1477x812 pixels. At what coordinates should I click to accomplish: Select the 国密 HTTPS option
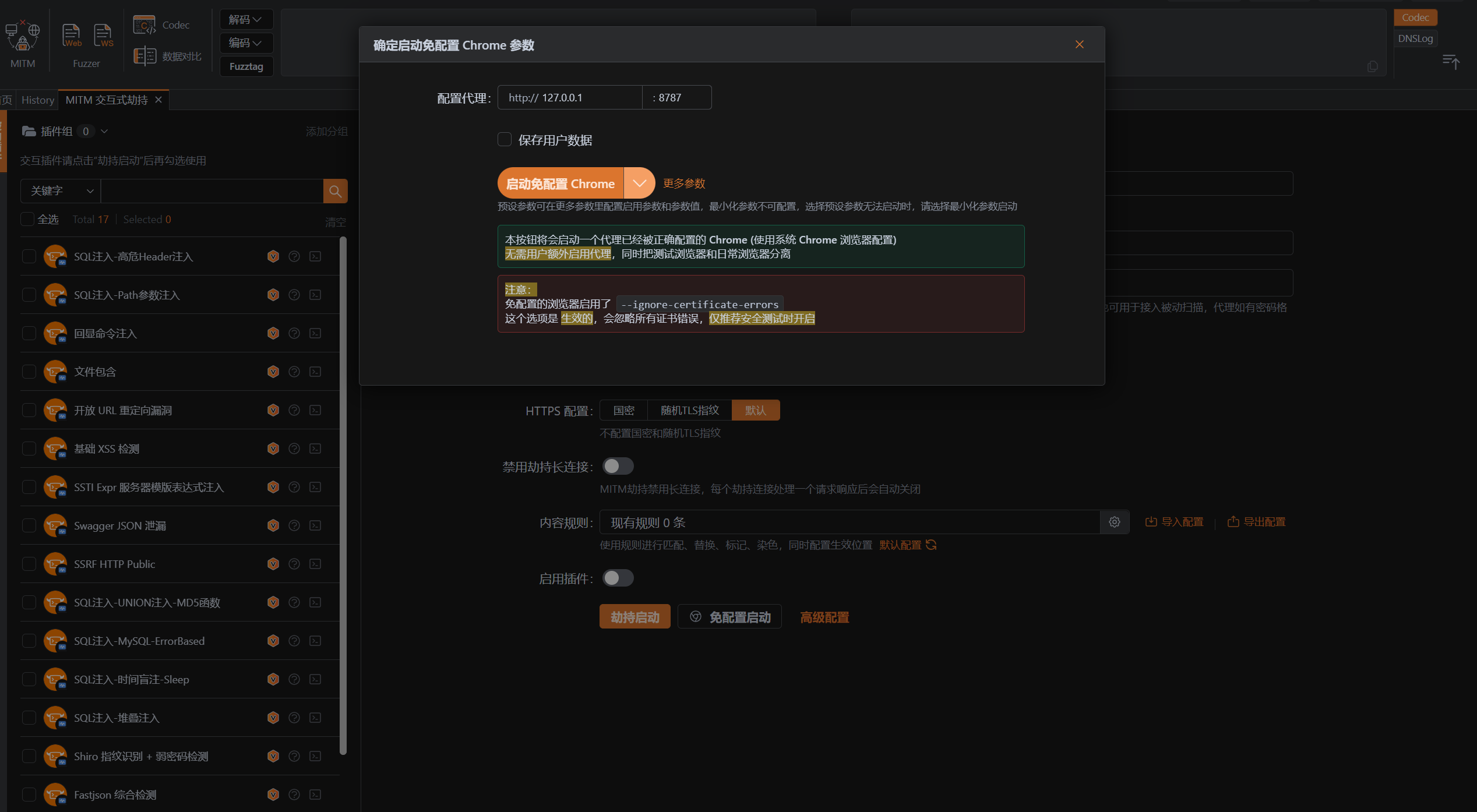point(623,410)
